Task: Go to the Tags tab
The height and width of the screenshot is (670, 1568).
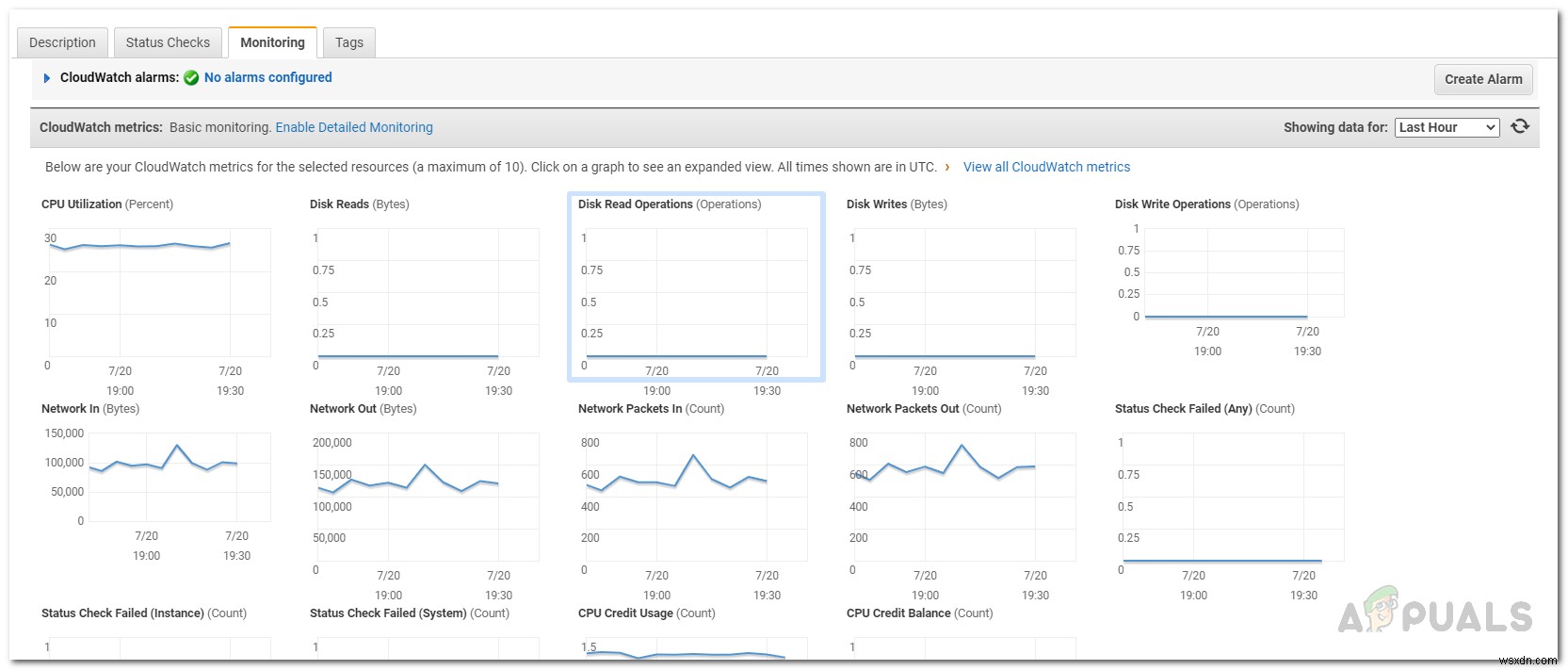Action: pyautogui.click(x=349, y=42)
